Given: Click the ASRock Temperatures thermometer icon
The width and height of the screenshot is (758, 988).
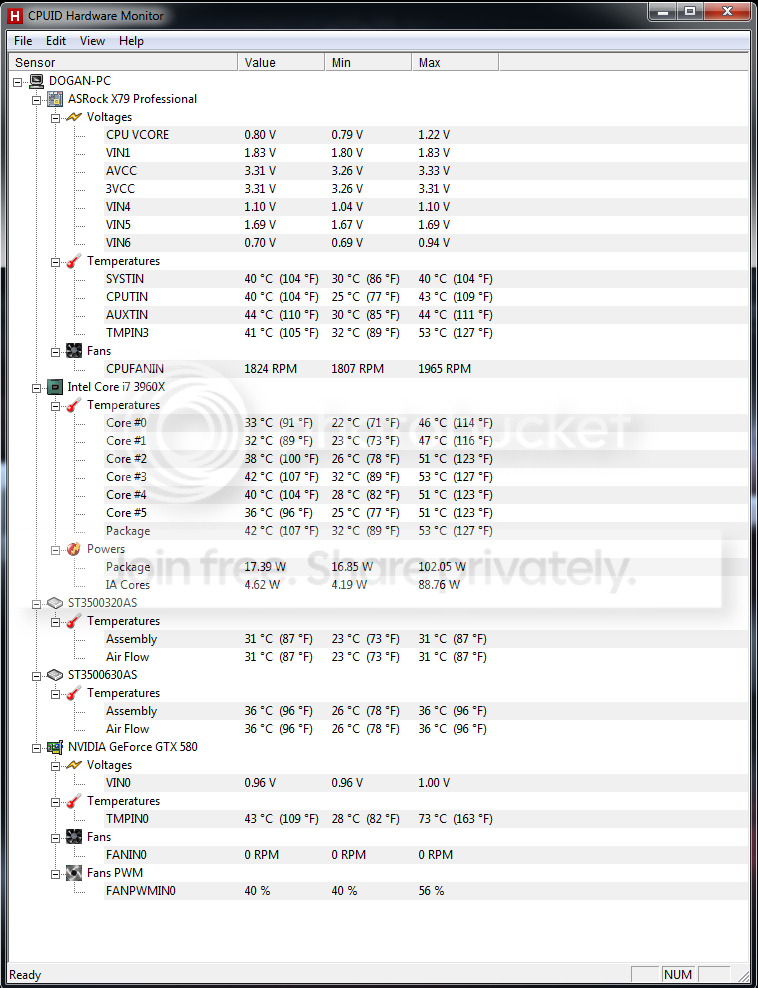Looking at the screenshot, I should 74,261.
